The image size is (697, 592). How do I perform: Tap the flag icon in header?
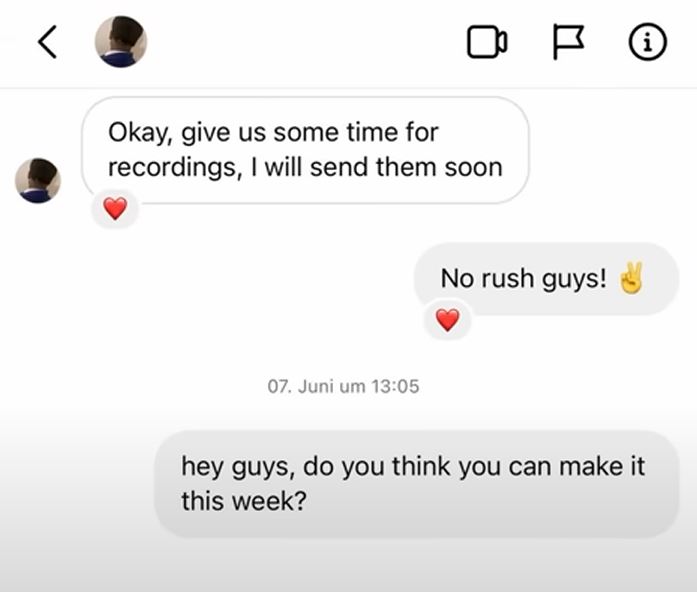coord(568,42)
